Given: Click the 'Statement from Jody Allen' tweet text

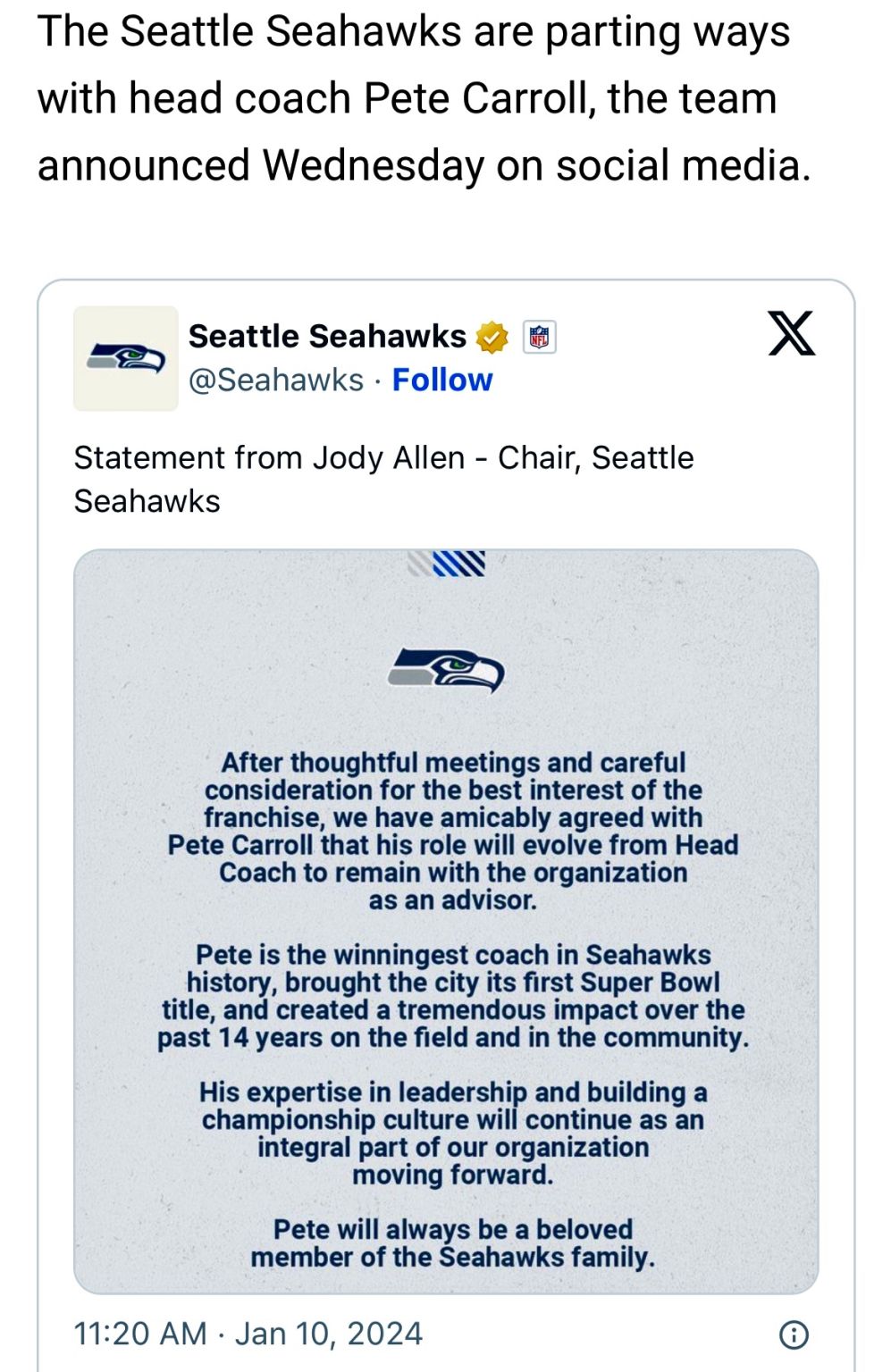Looking at the screenshot, I should coord(383,479).
